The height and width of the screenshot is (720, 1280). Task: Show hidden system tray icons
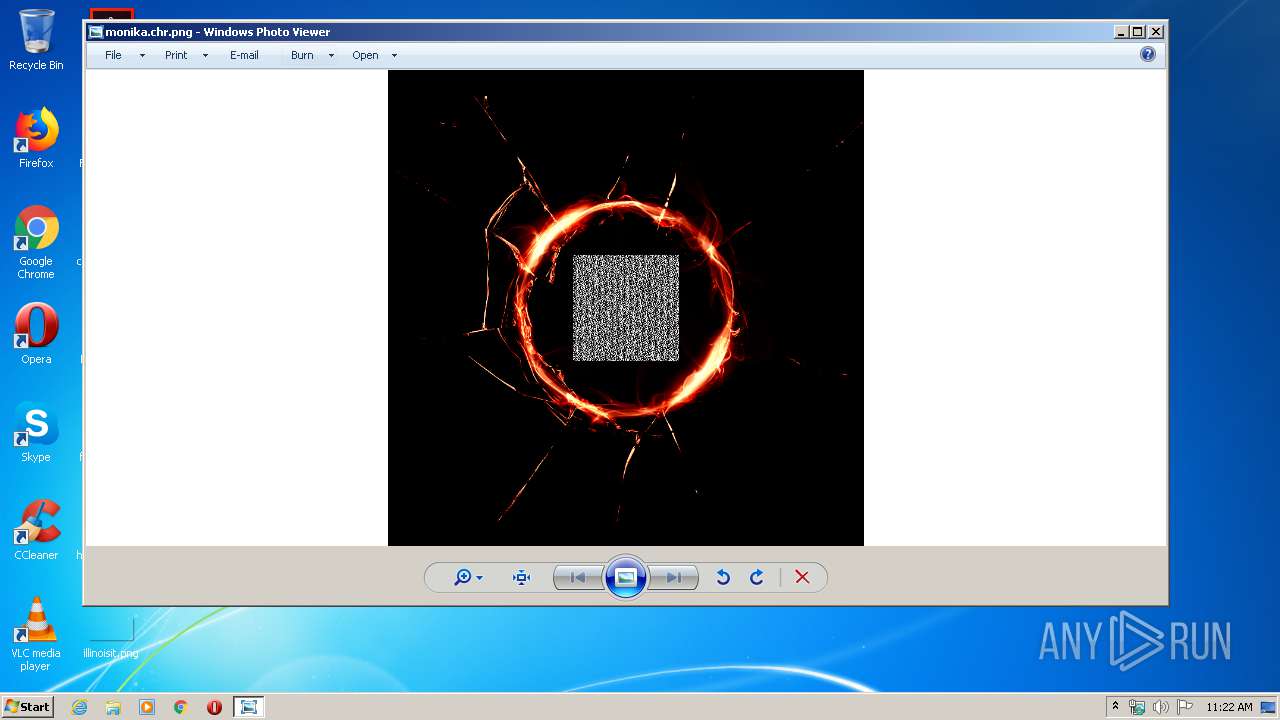(x=1116, y=707)
